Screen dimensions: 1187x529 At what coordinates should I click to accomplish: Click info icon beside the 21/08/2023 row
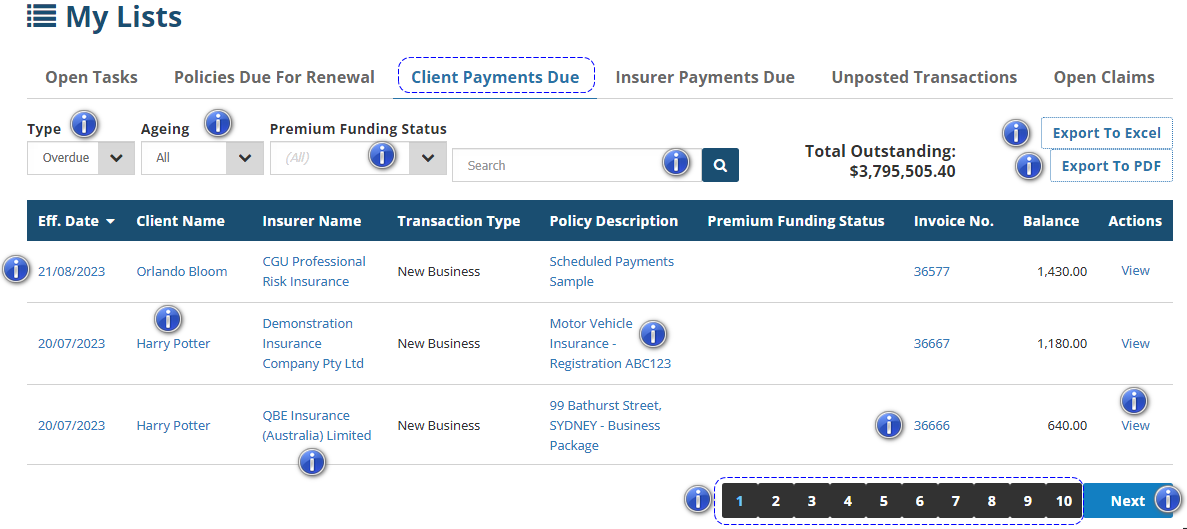coord(16,269)
